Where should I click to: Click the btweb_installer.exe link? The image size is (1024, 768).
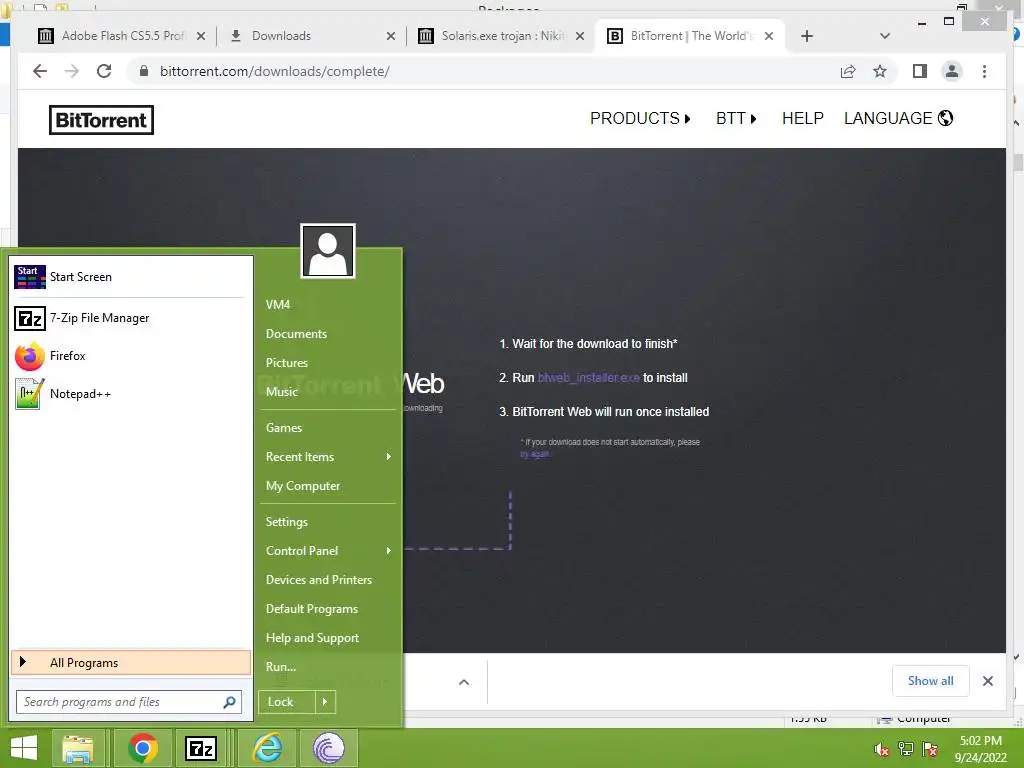pos(588,377)
